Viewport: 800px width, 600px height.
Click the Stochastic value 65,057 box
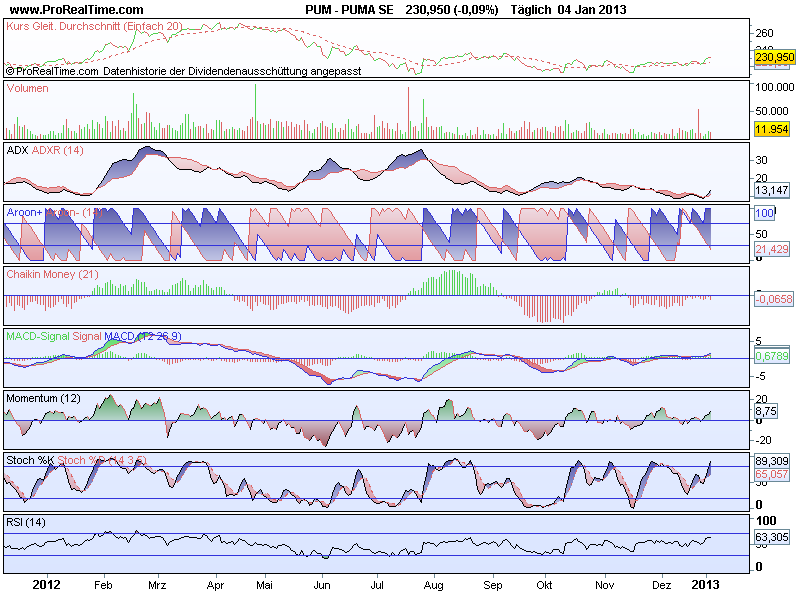coord(771,474)
